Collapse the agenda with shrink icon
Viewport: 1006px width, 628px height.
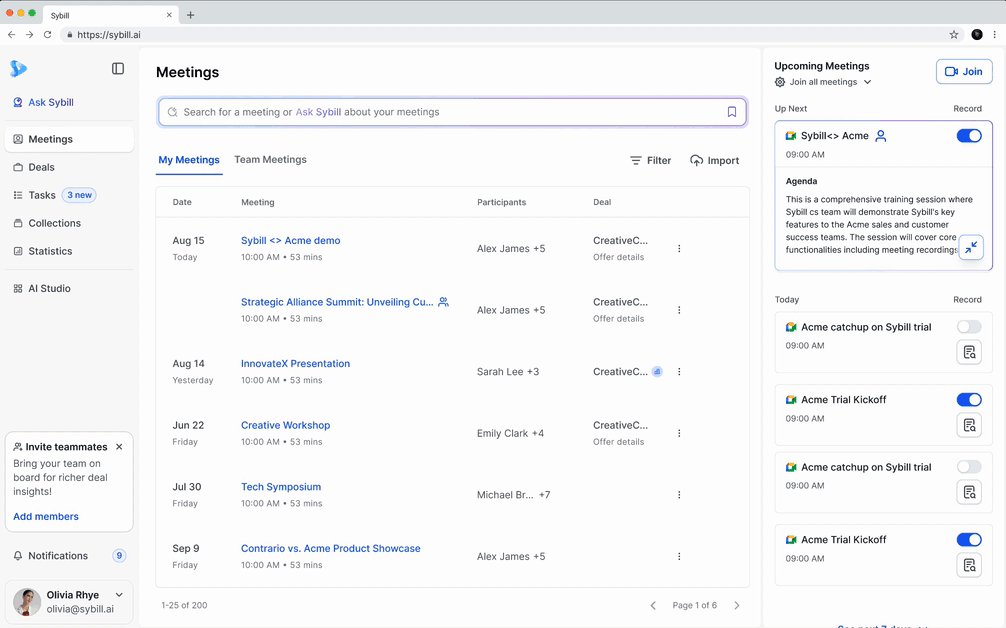pyautogui.click(x=971, y=248)
